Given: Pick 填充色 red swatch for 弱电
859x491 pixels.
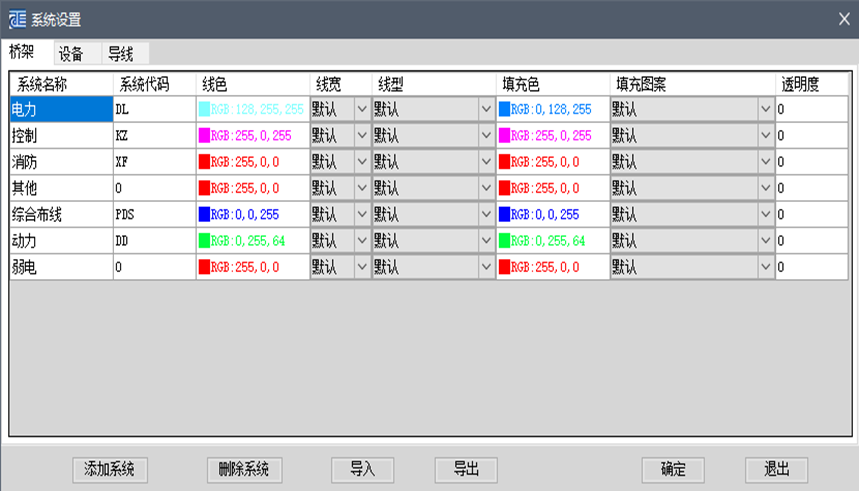Looking at the screenshot, I should click(505, 267).
